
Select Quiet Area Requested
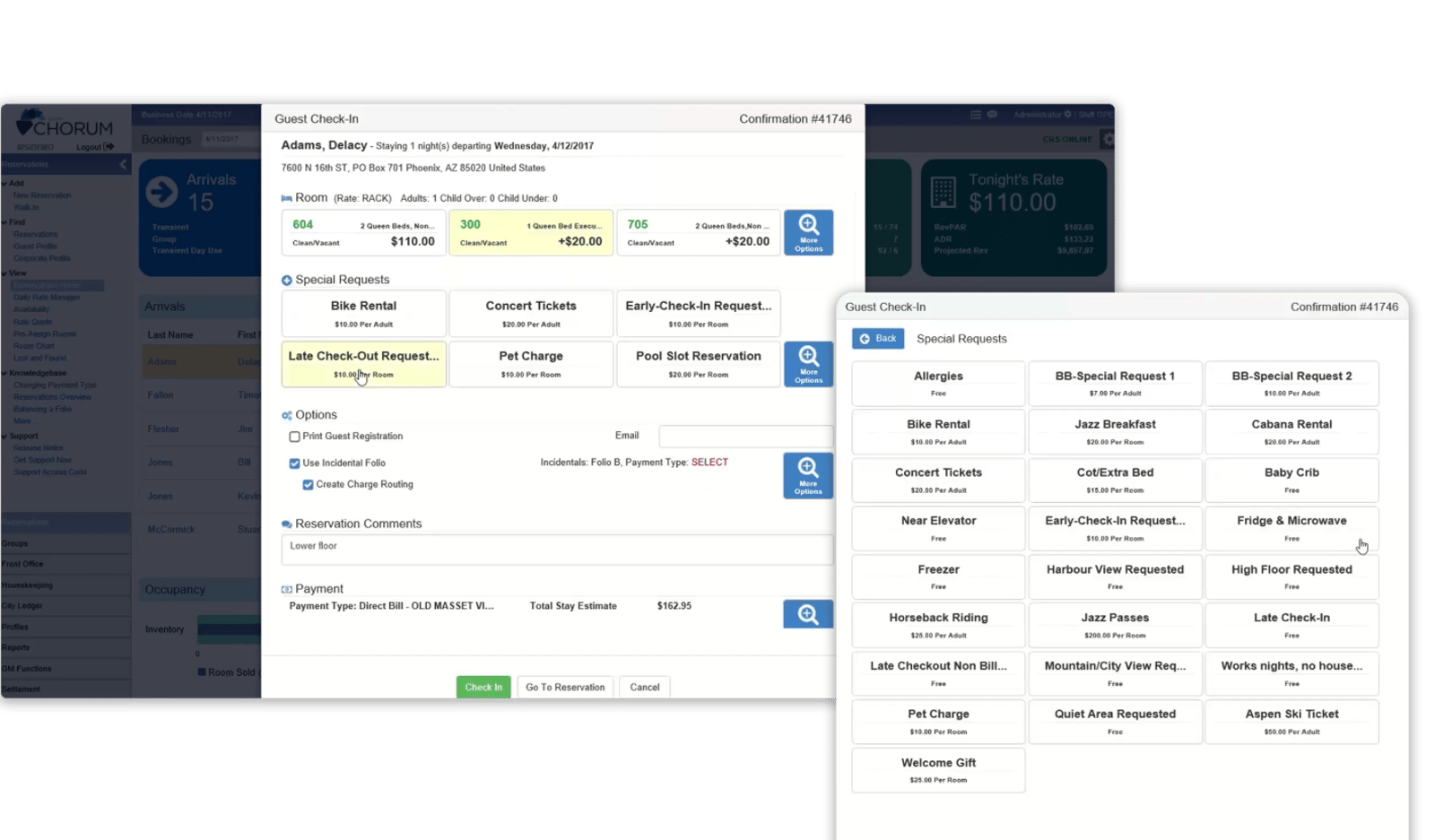coord(1115,723)
